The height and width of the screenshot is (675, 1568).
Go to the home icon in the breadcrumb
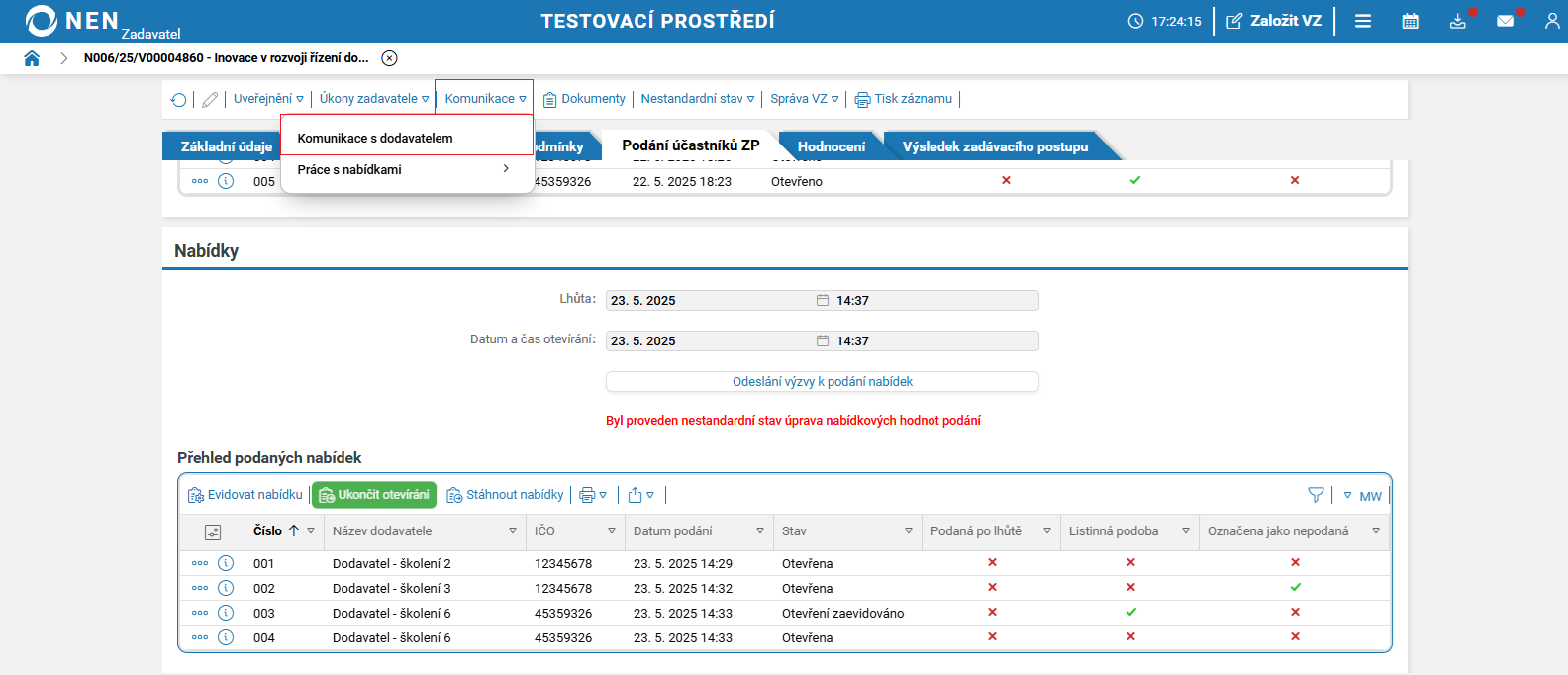click(x=32, y=58)
